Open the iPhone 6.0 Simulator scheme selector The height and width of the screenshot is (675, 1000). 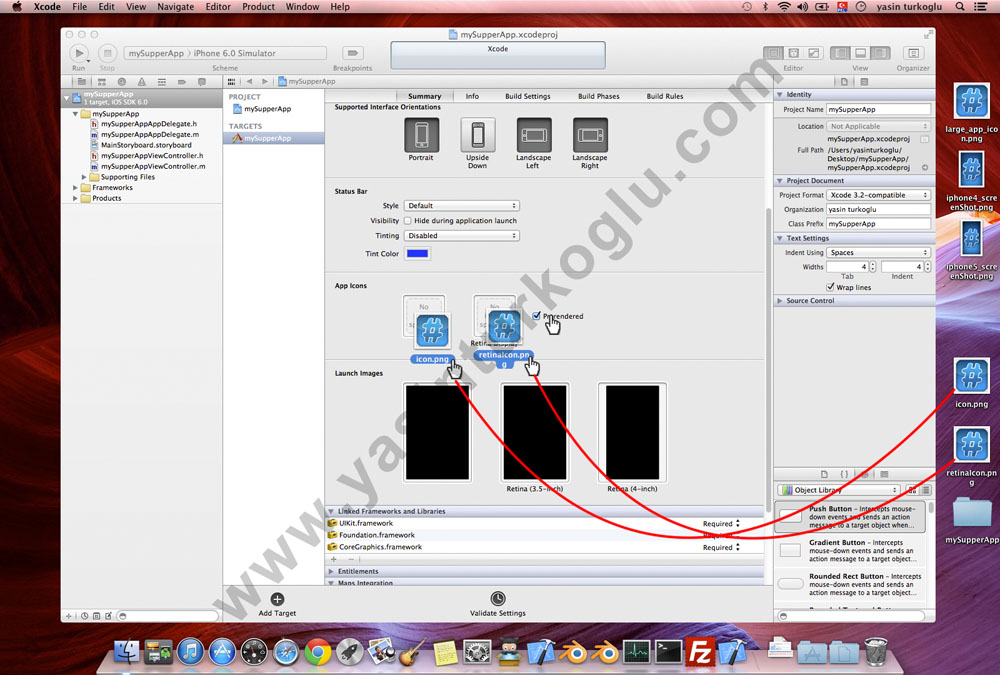click(259, 53)
